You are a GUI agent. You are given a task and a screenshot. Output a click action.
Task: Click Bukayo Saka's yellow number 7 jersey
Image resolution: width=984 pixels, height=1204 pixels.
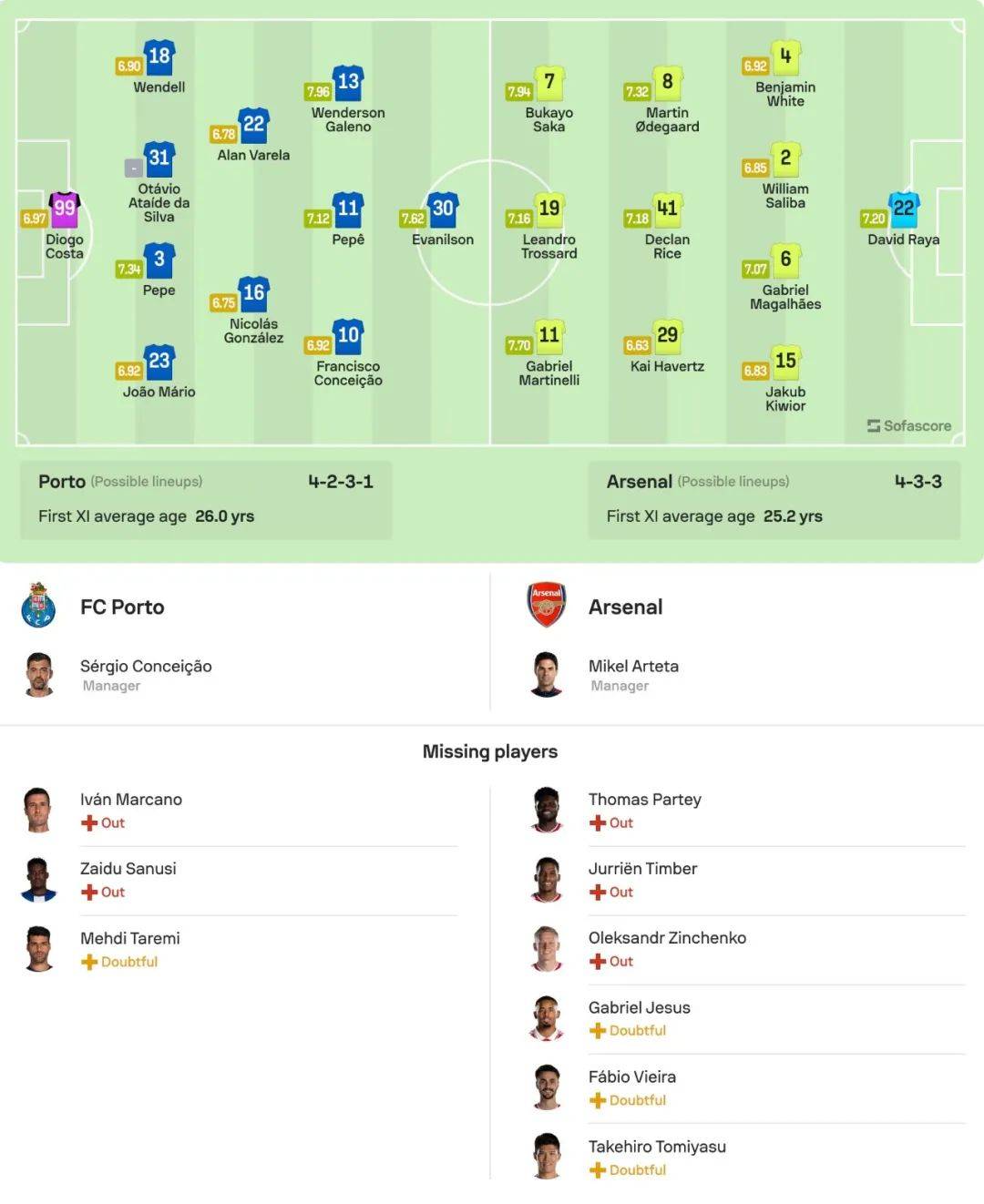pos(548,83)
